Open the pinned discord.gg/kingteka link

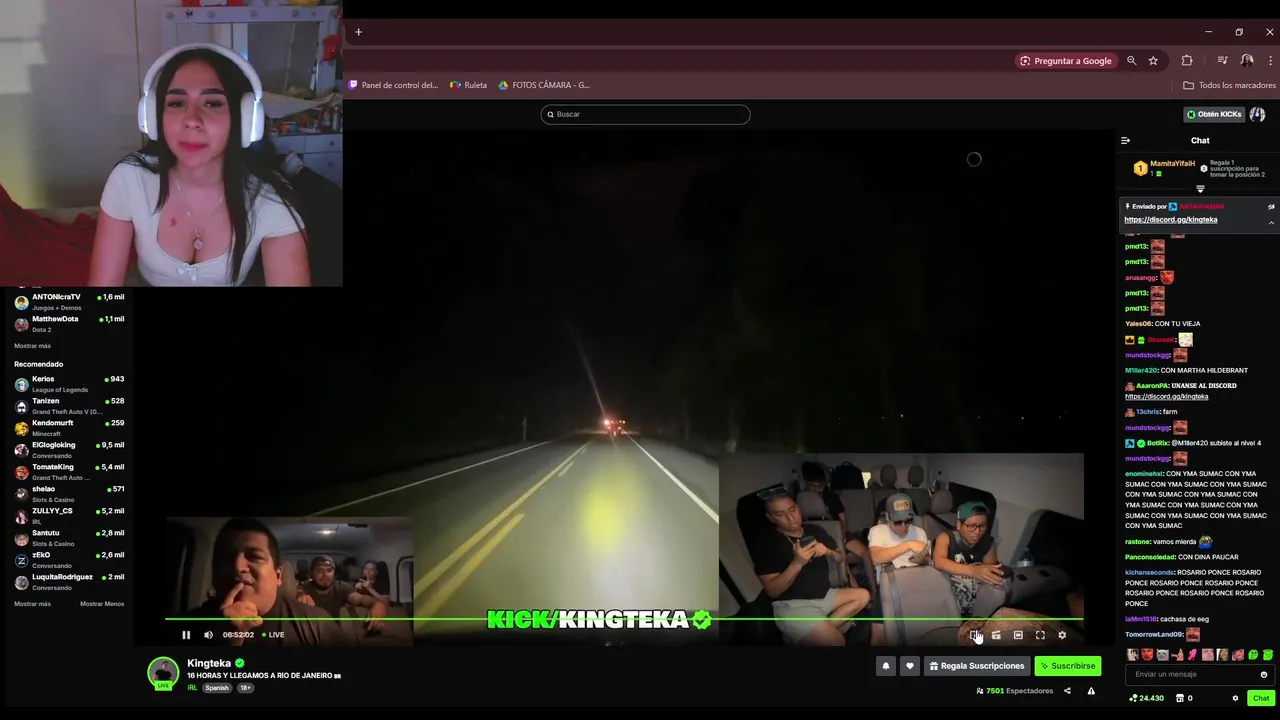[x=1170, y=220]
